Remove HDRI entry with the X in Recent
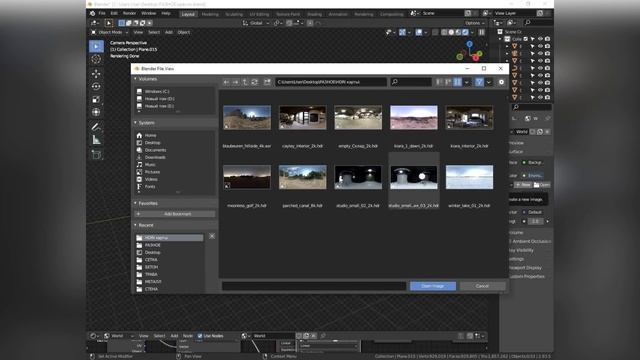This screenshot has height=360, width=640. tap(212, 236)
